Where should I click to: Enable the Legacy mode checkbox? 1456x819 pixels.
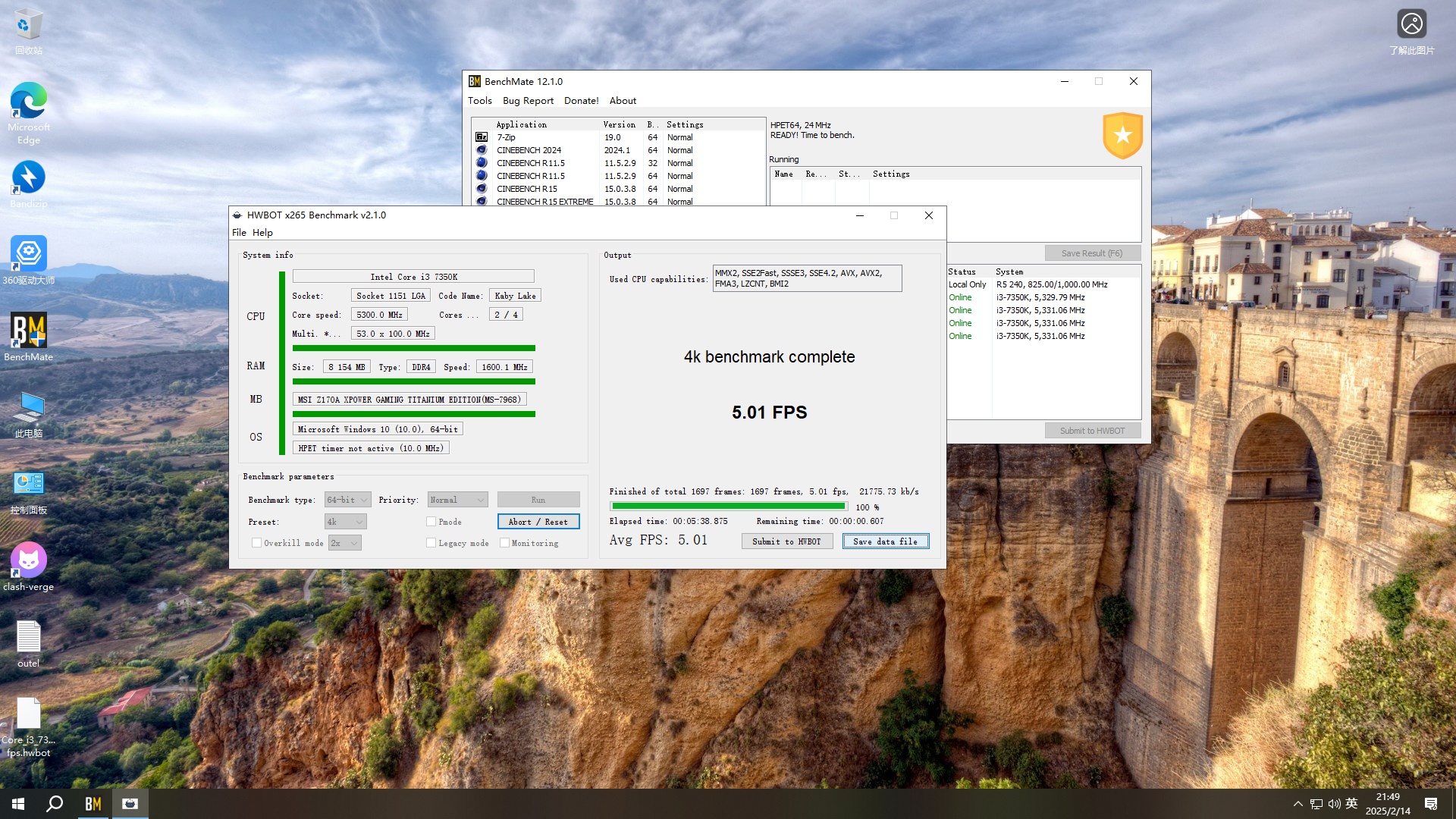pyautogui.click(x=431, y=543)
